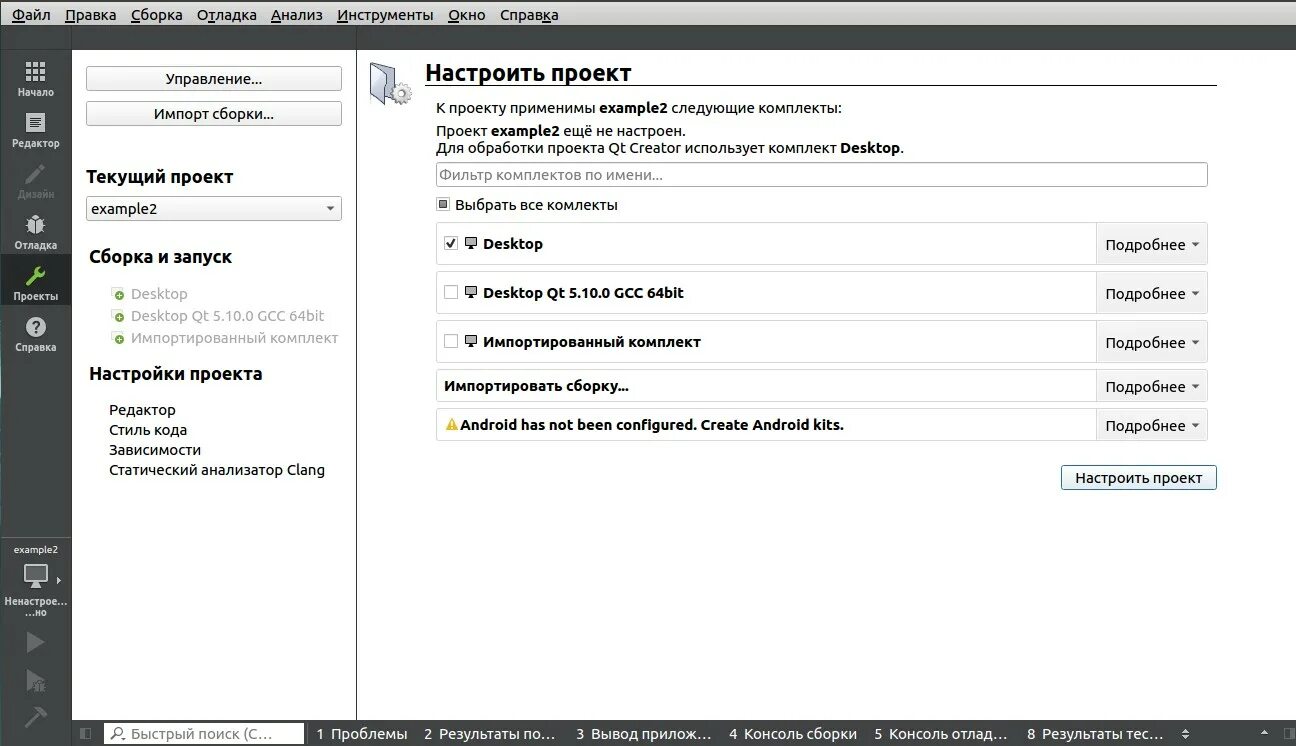1296x746 pixels.
Task: Open the Сборка menu
Action: tap(157, 15)
